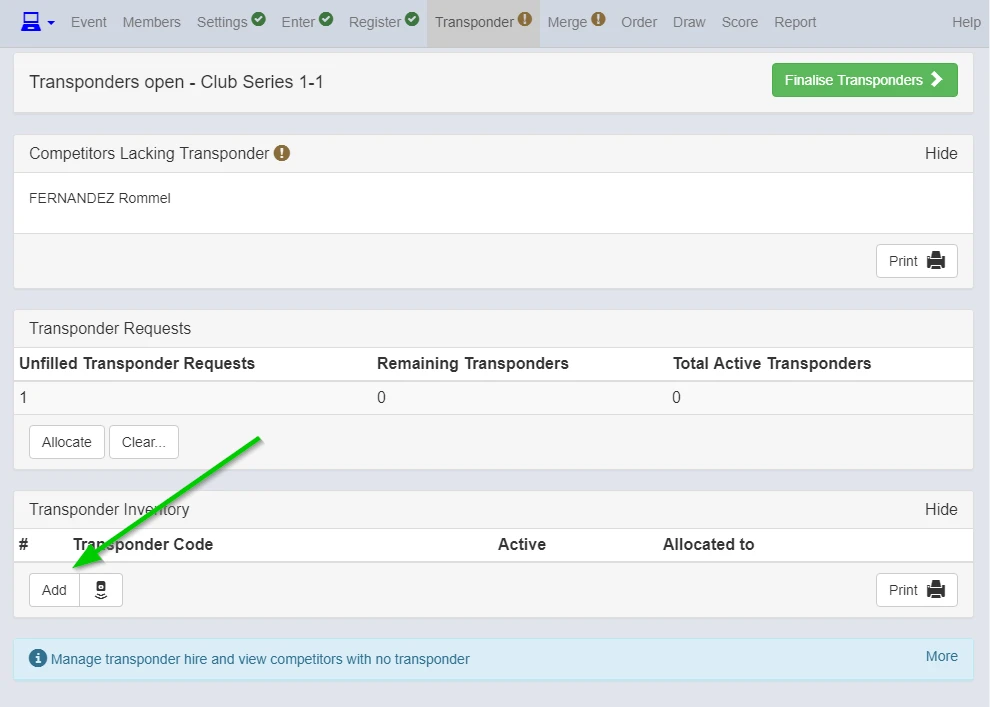Expand the More help text link

pyautogui.click(x=941, y=656)
